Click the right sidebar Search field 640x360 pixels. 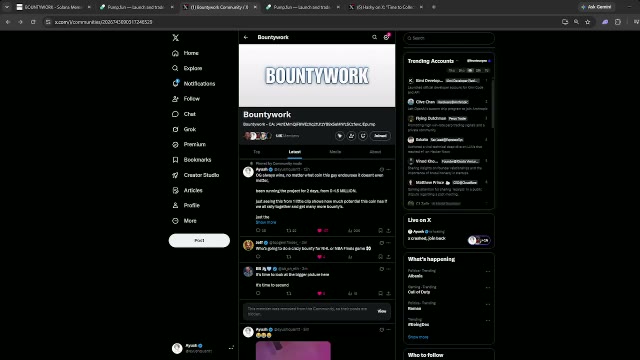point(449,38)
